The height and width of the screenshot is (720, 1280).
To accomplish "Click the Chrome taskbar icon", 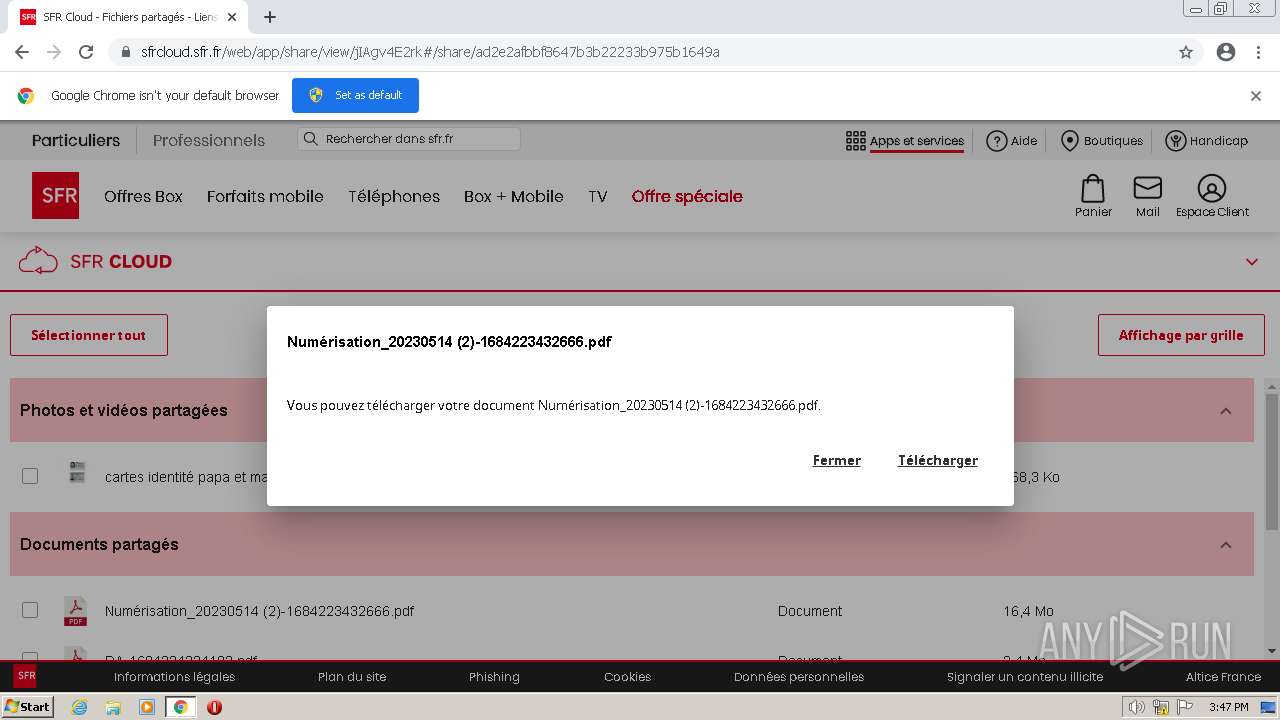I will pyautogui.click(x=180, y=707).
